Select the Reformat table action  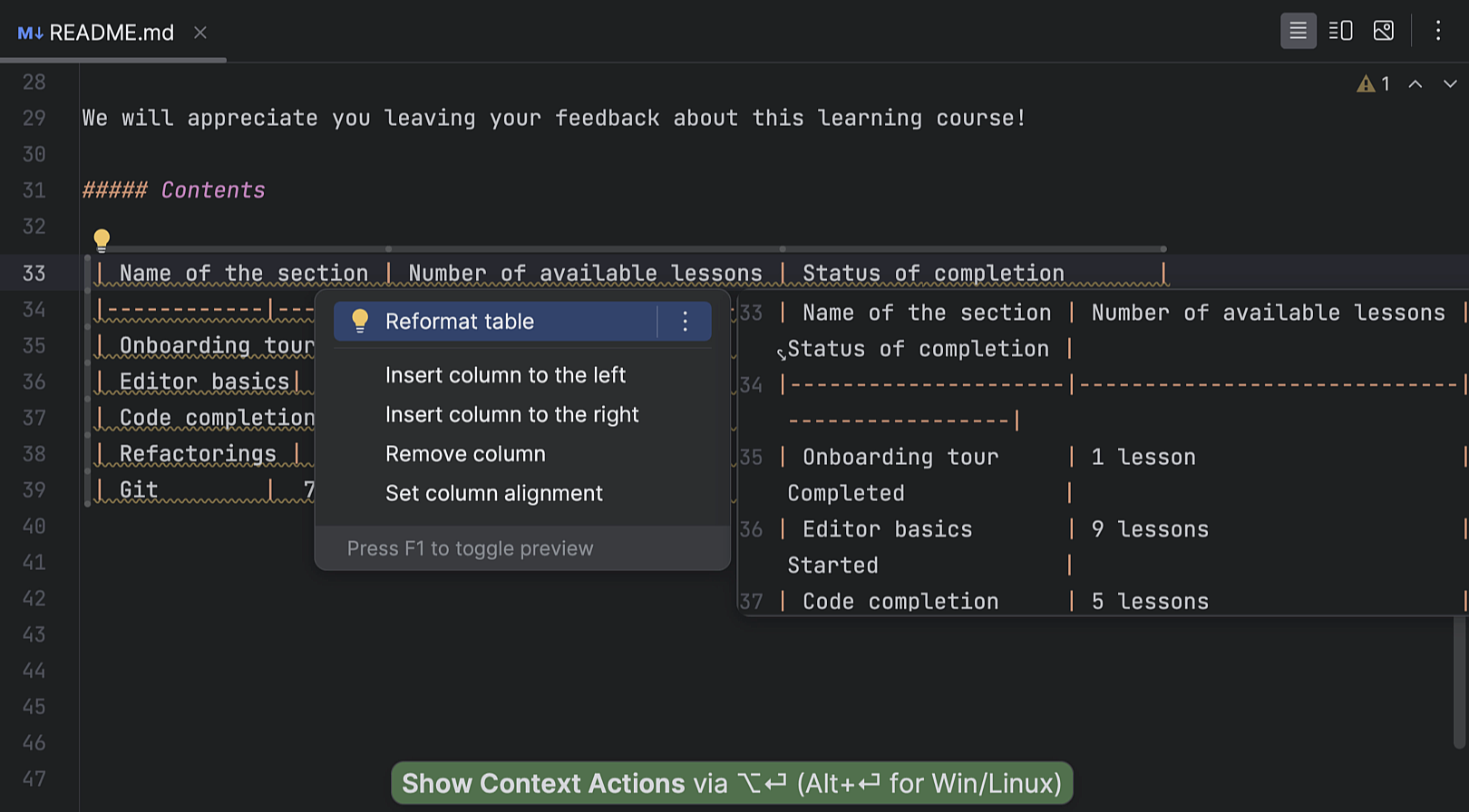tap(460, 321)
